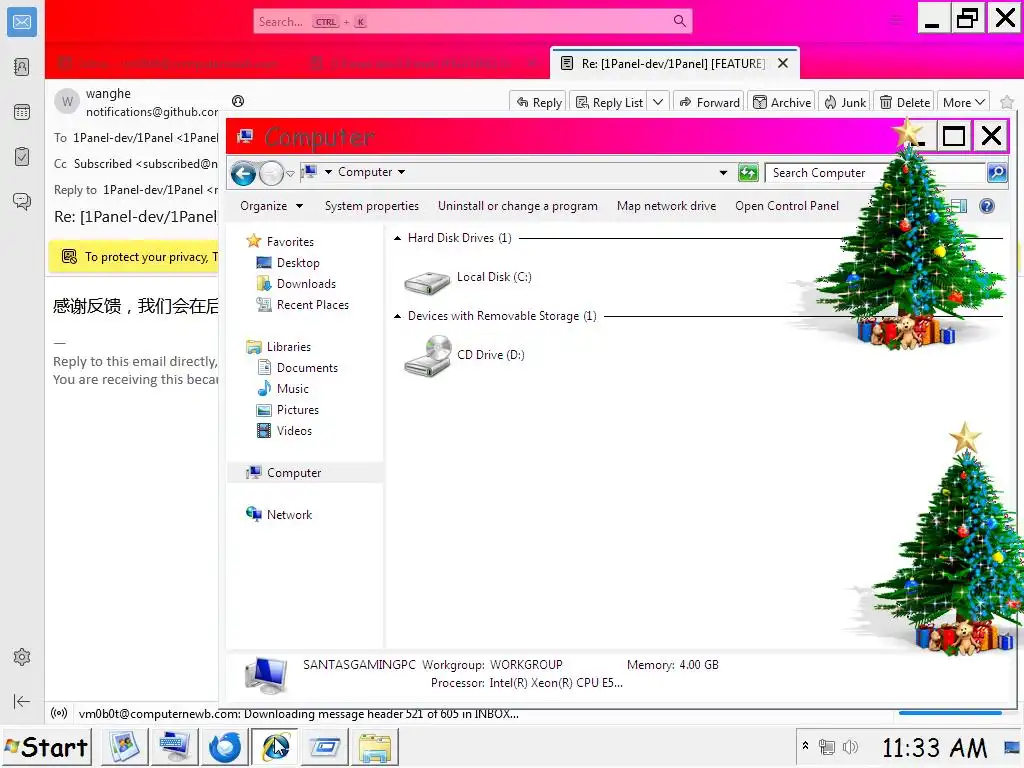Click the connection status icon in Thunderbird status bar
This screenshot has width=1024, height=768.
click(x=59, y=713)
